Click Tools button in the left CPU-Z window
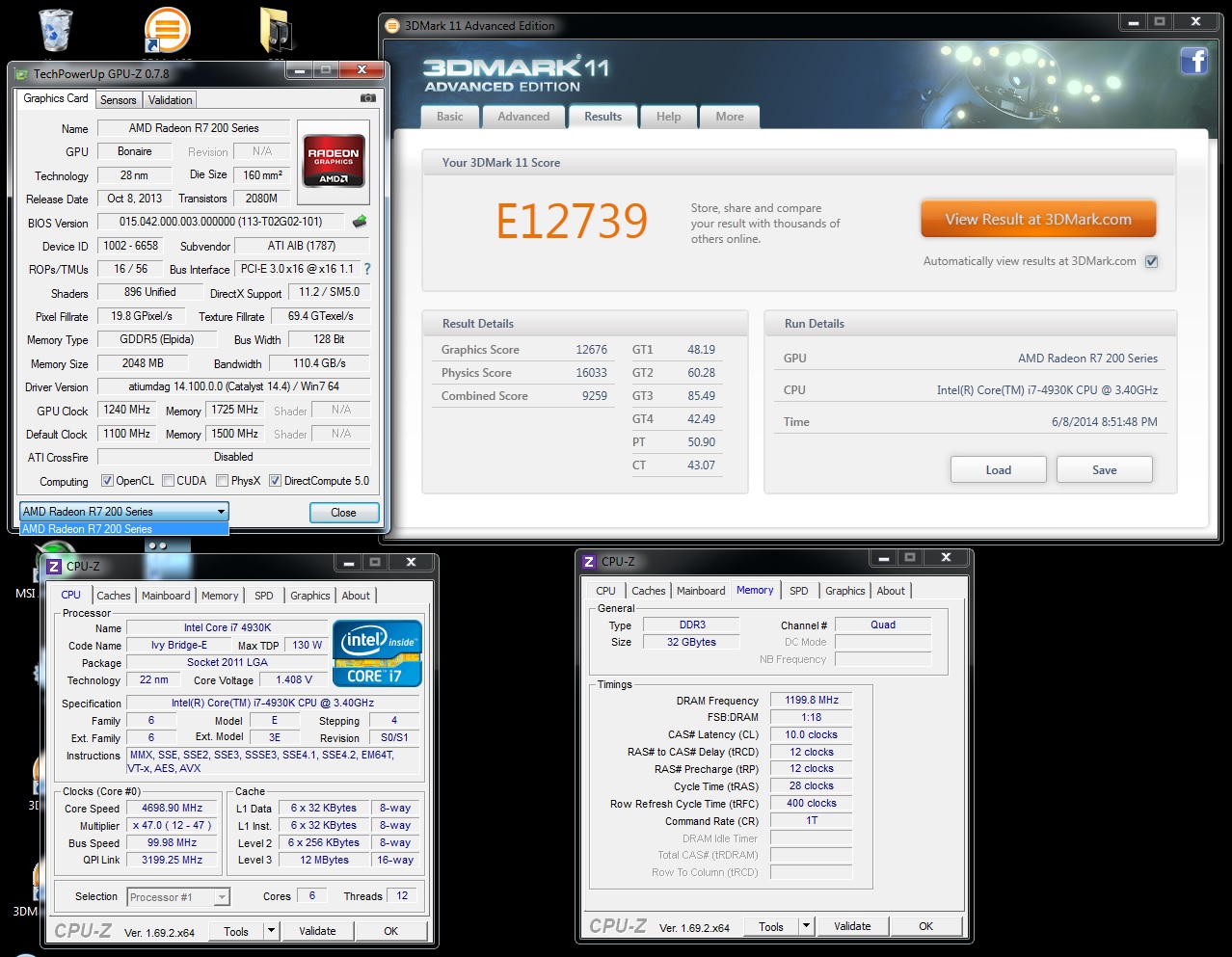 [236, 931]
